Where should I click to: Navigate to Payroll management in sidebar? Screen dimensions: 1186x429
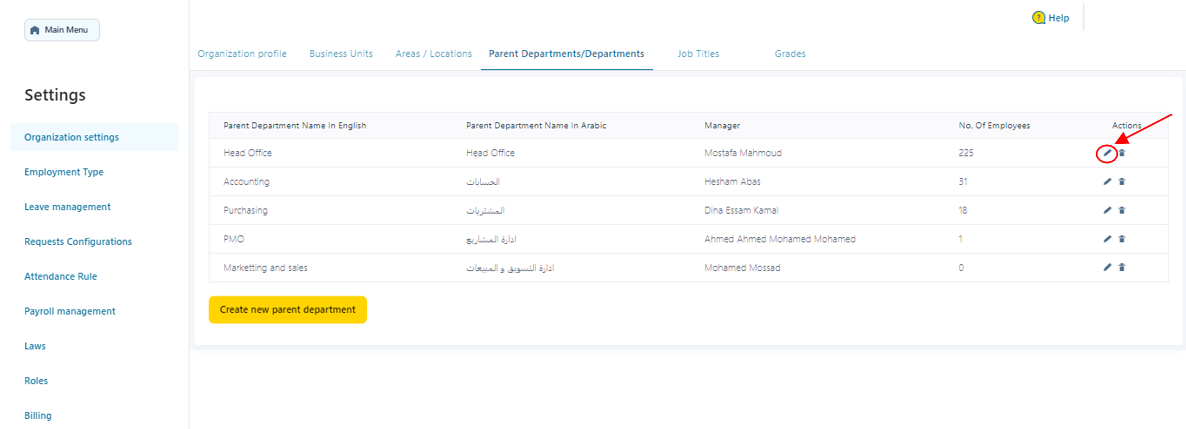tap(70, 311)
